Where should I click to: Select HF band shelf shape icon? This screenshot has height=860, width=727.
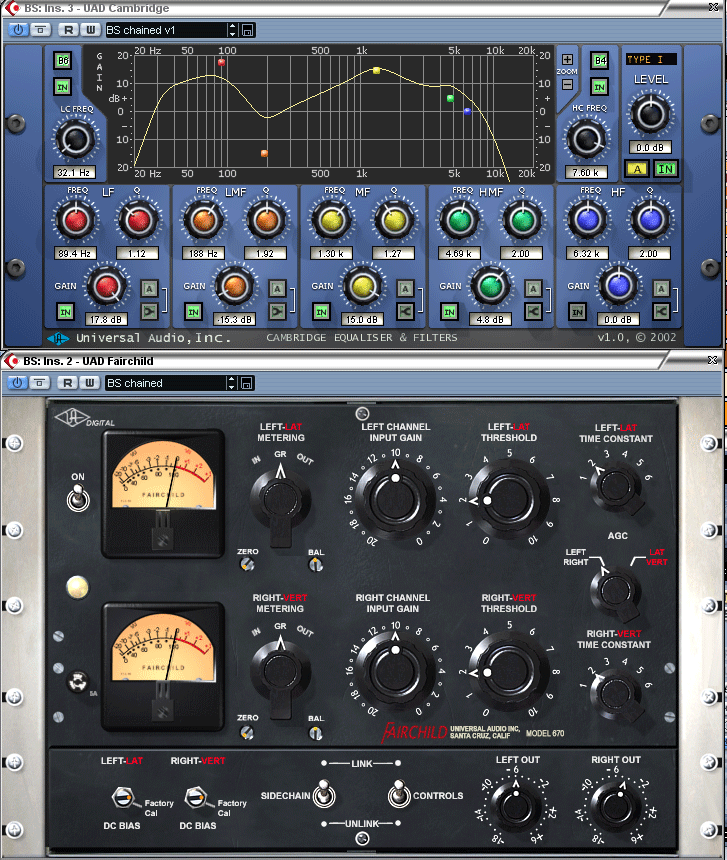click(x=661, y=312)
